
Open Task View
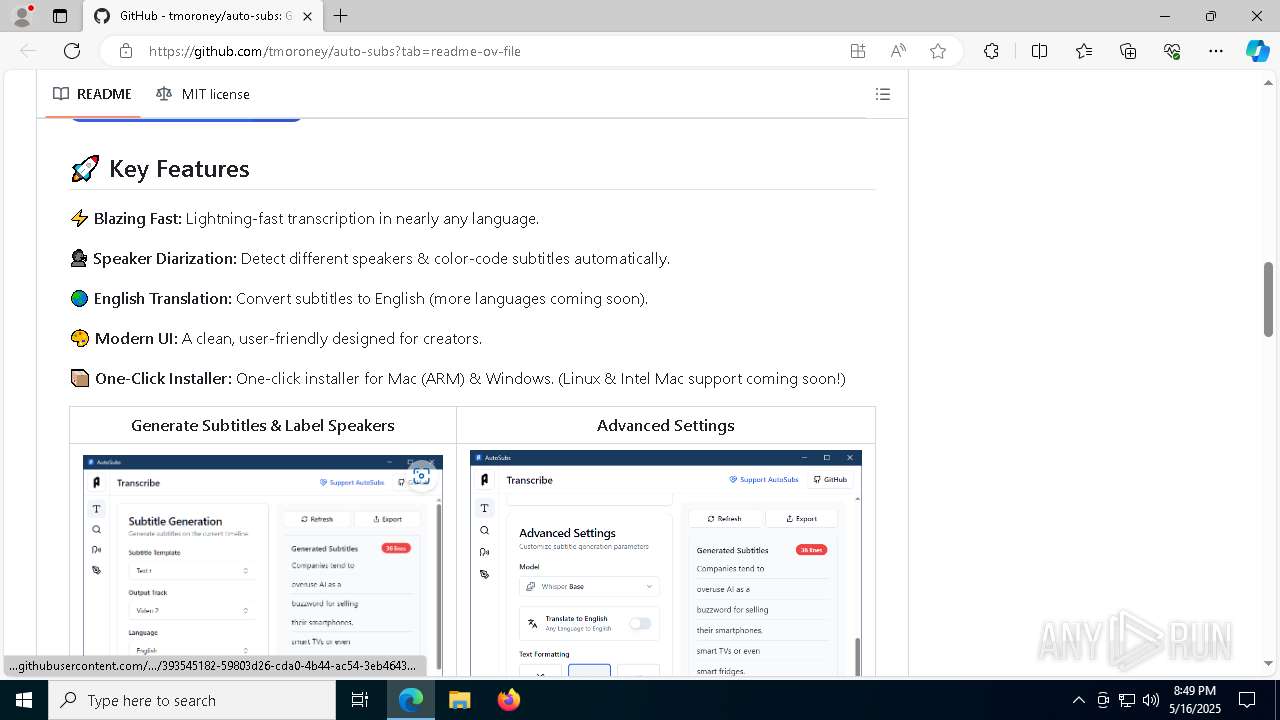click(360, 700)
